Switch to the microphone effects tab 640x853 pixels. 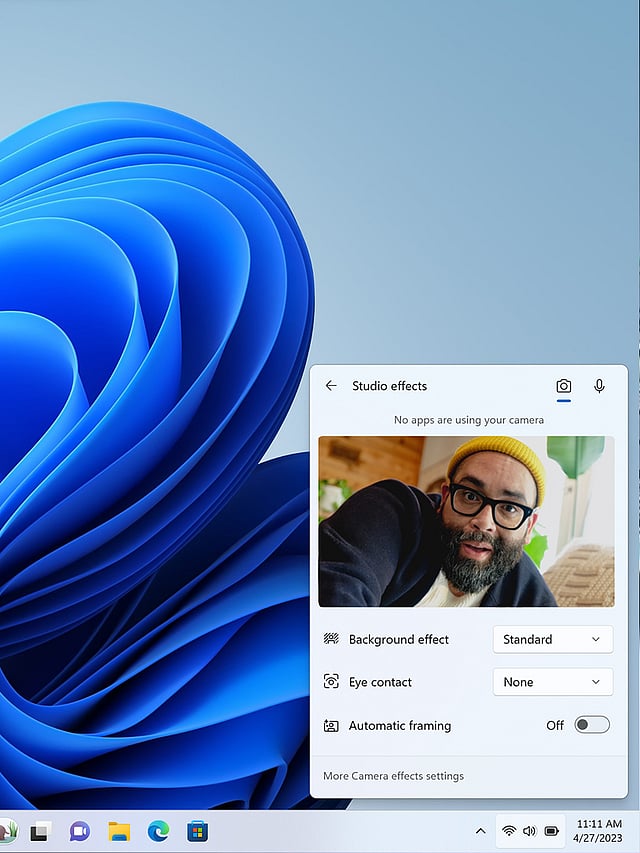[599, 386]
